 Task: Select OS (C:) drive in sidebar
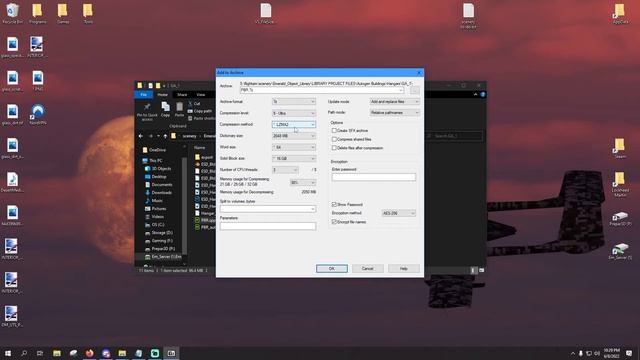[x=155, y=224]
